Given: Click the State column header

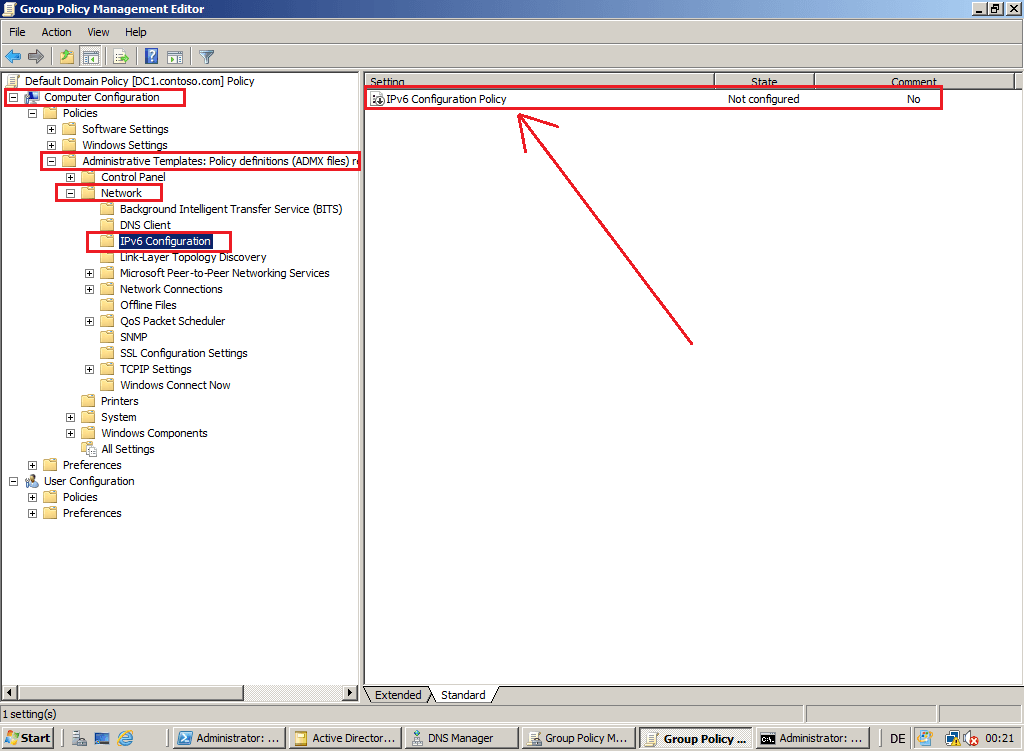Looking at the screenshot, I should click(x=764, y=82).
